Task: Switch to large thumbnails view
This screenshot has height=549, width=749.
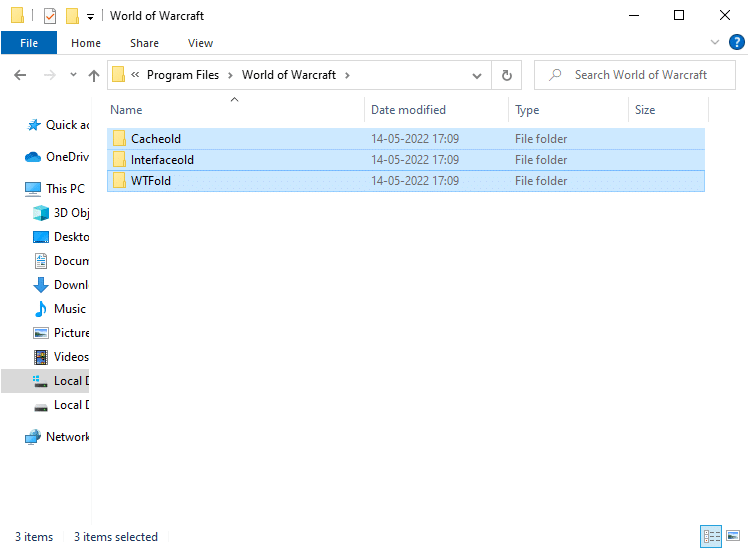Action: coord(733,536)
